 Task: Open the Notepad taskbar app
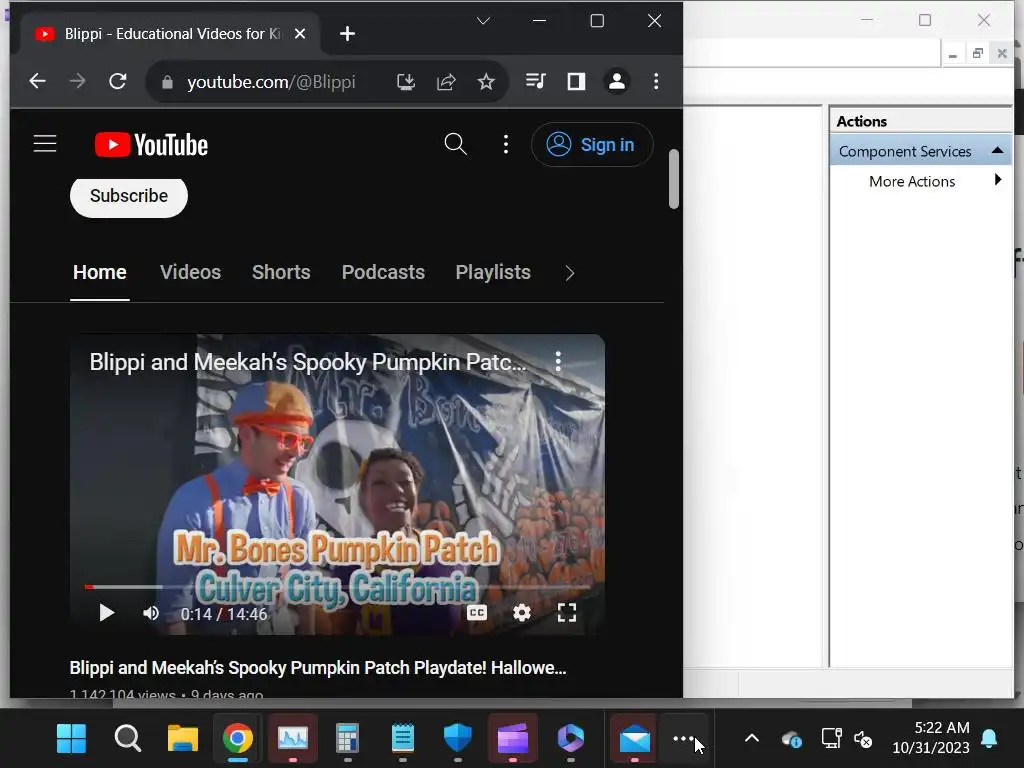click(x=402, y=739)
